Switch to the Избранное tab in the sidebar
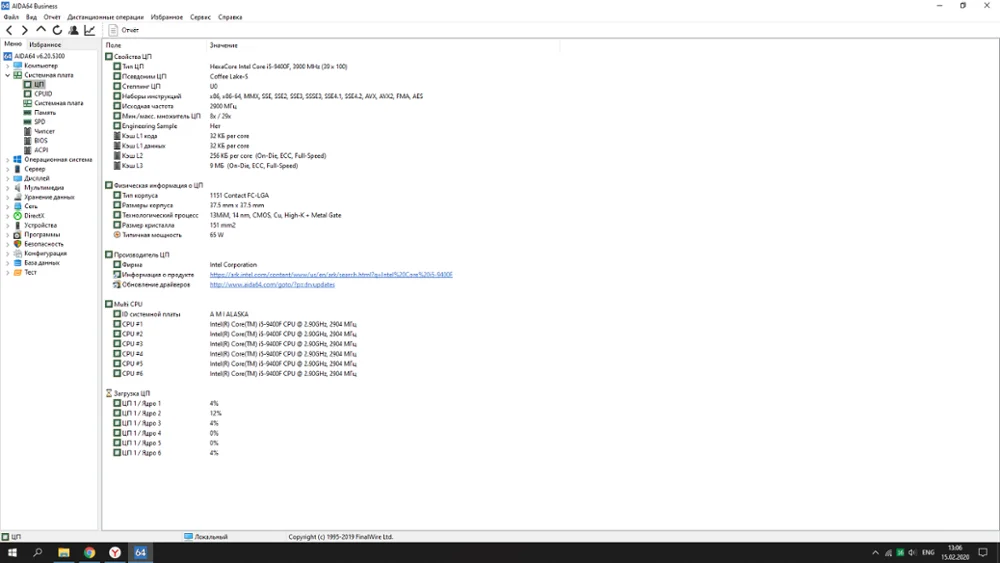Image resolution: width=1000 pixels, height=563 pixels. point(45,45)
